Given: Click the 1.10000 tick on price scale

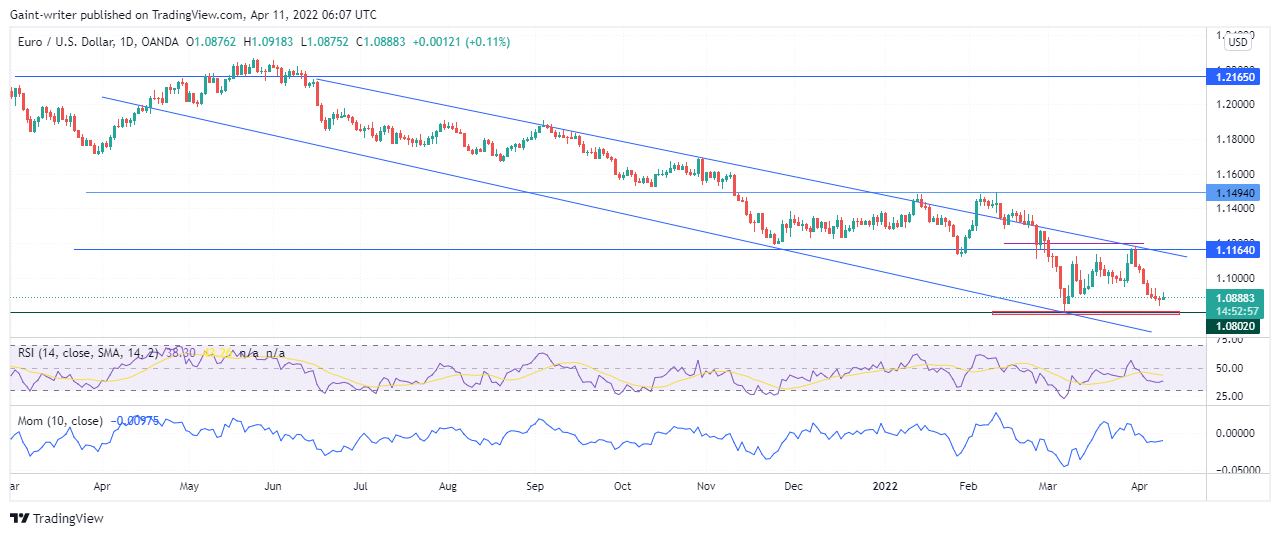Looking at the screenshot, I should pos(1235,278).
